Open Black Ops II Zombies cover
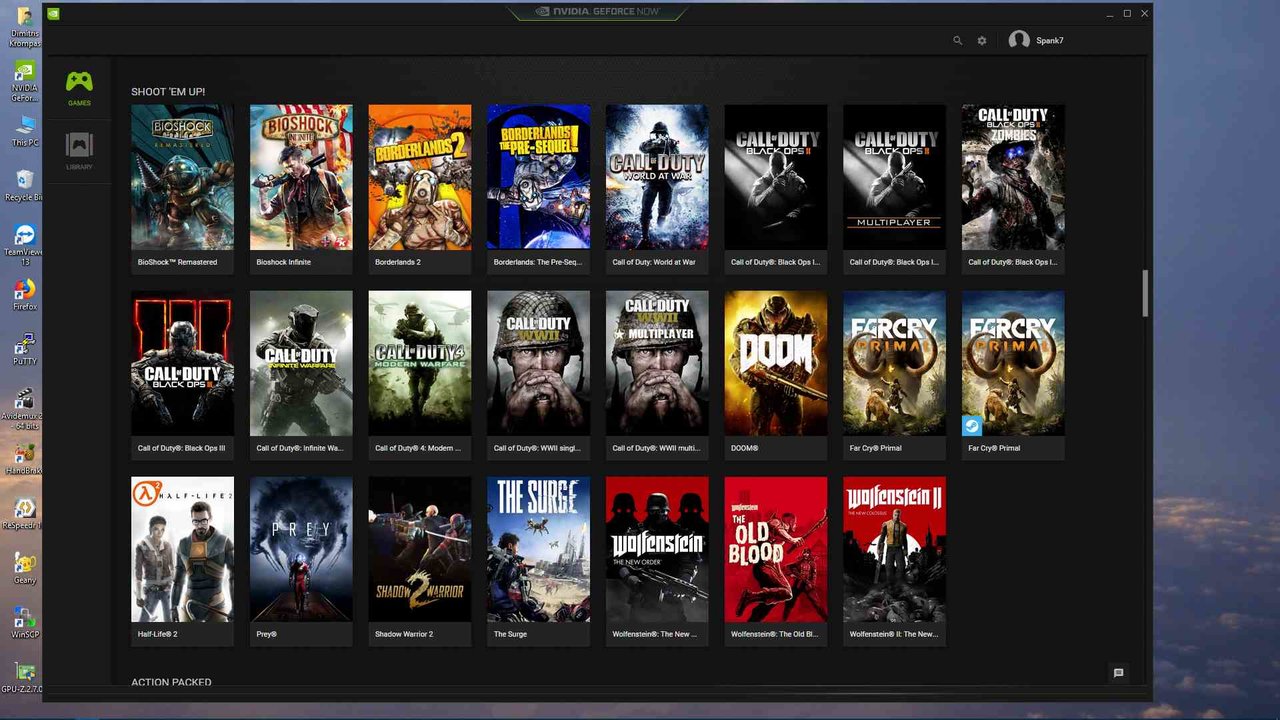Viewport: 1280px width, 720px height. [1013, 177]
